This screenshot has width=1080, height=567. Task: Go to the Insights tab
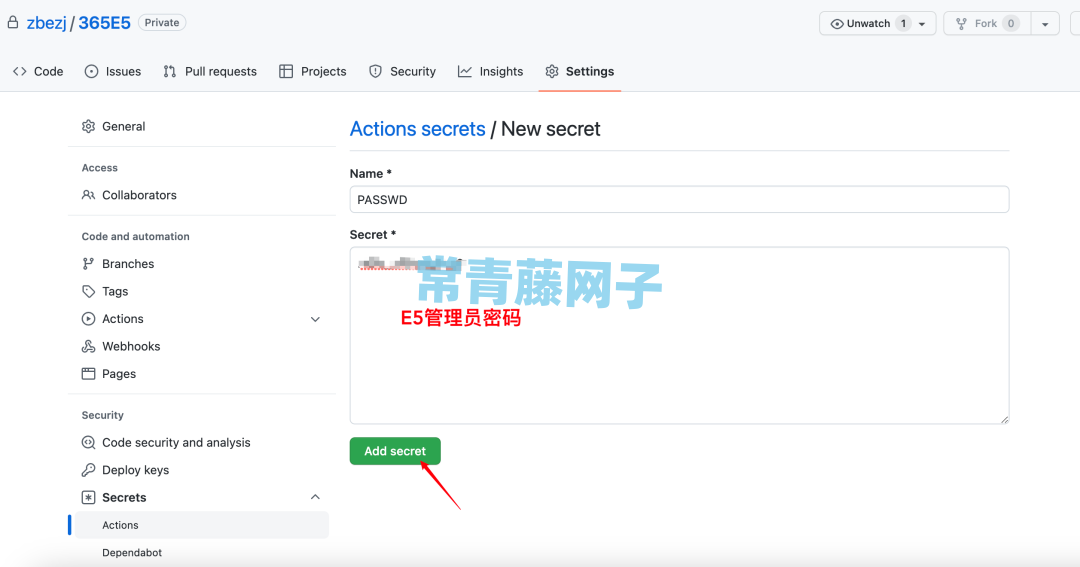pyautogui.click(x=490, y=72)
